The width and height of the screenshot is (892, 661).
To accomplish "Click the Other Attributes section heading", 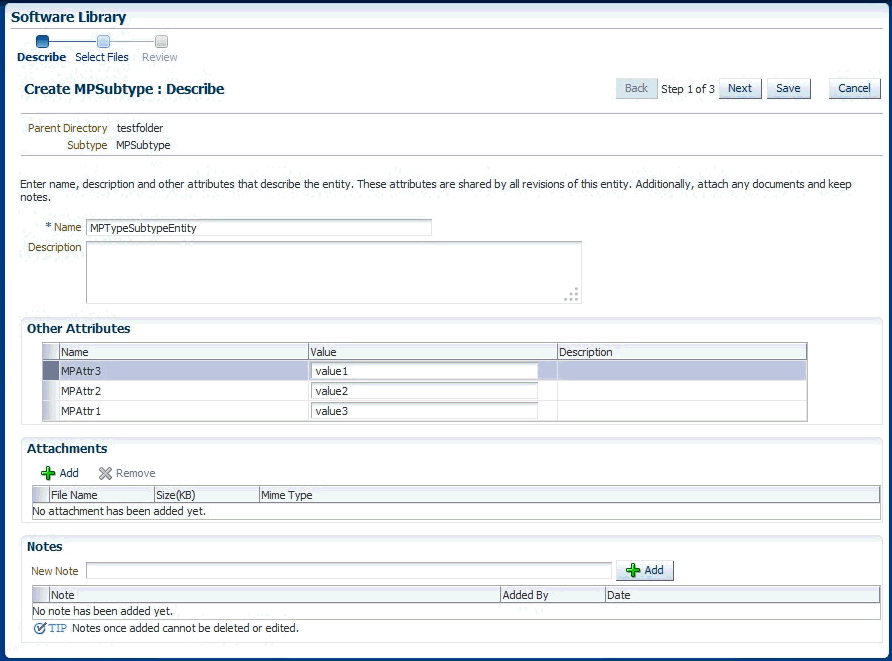I will pos(79,328).
